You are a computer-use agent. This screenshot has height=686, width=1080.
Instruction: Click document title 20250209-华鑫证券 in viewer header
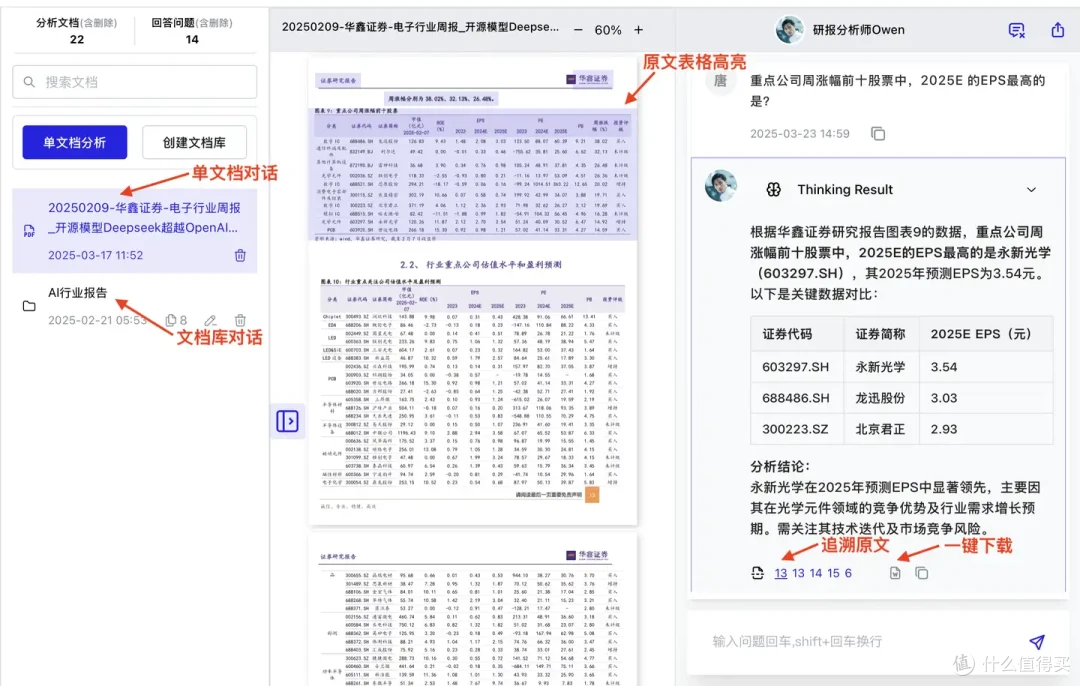[420, 28]
